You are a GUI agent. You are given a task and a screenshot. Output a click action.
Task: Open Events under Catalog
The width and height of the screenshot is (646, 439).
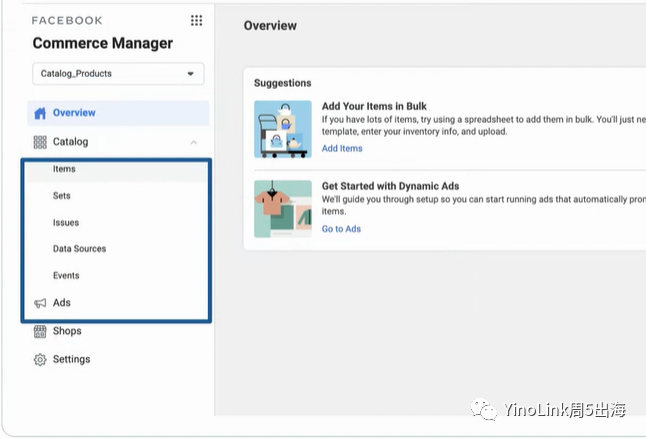pyautogui.click(x=66, y=276)
